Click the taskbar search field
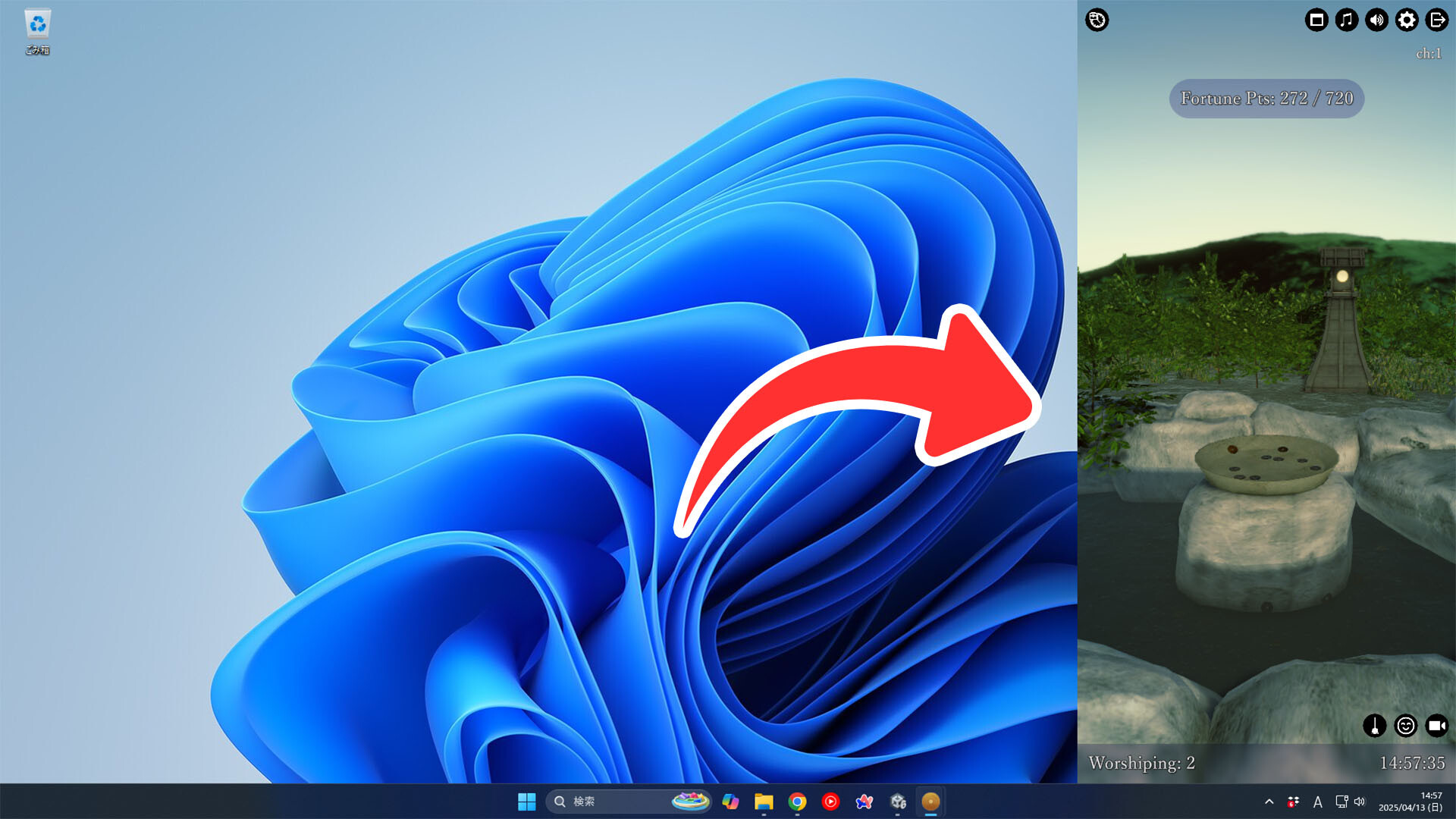1456x819 pixels. coord(607,802)
